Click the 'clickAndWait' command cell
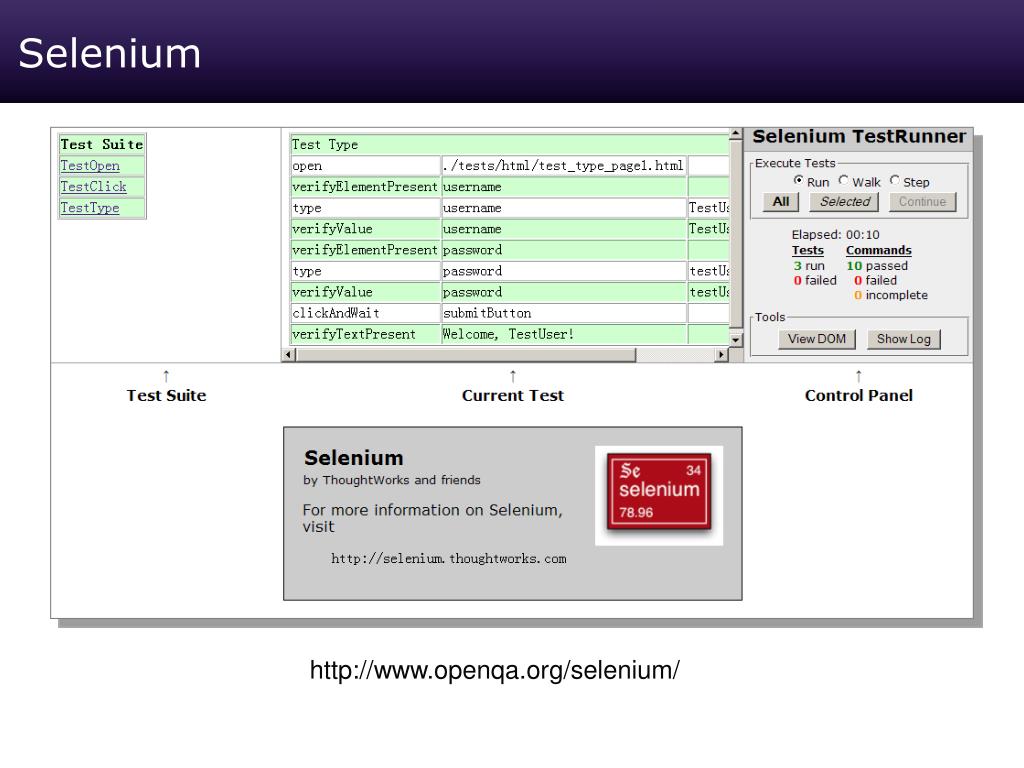Viewport: 1024px width, 768px height. 365,313
